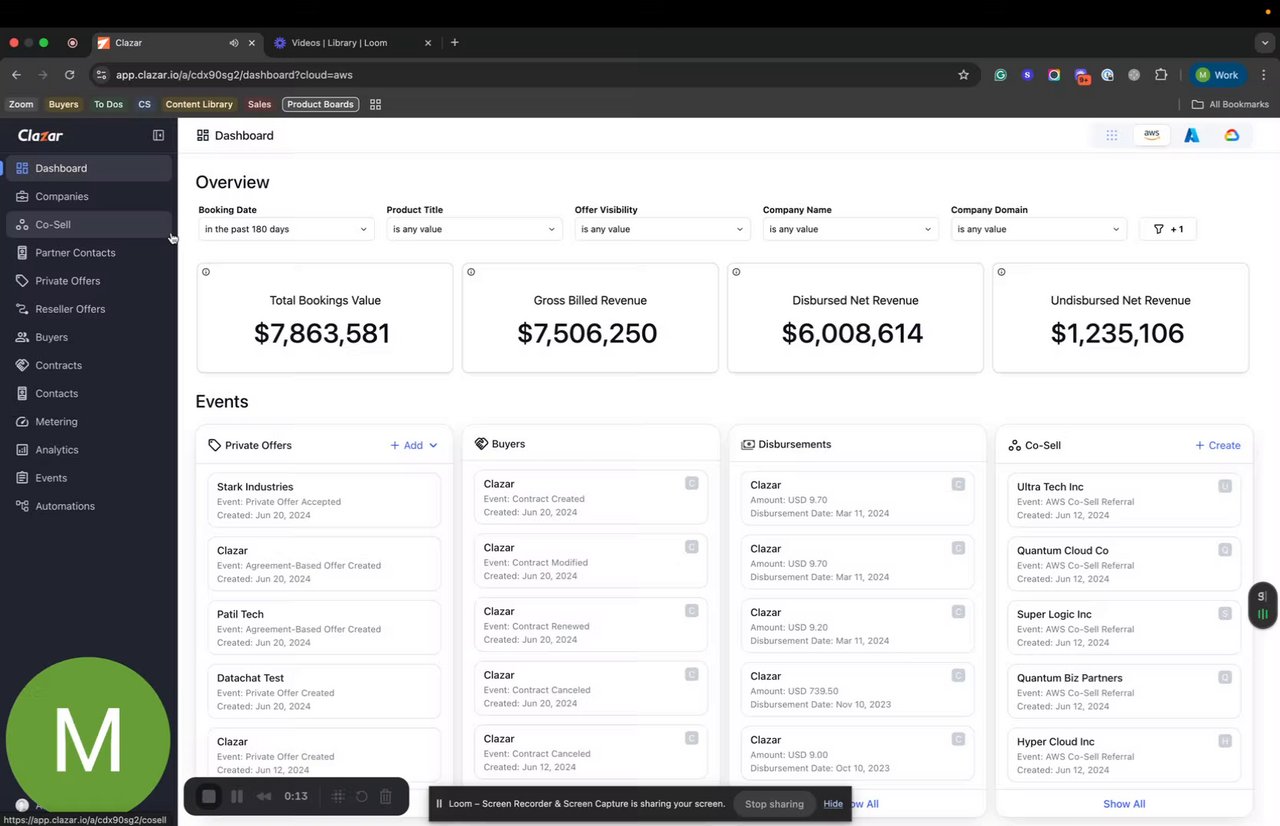Select the Google Cloud icon

click(1232, 135)
